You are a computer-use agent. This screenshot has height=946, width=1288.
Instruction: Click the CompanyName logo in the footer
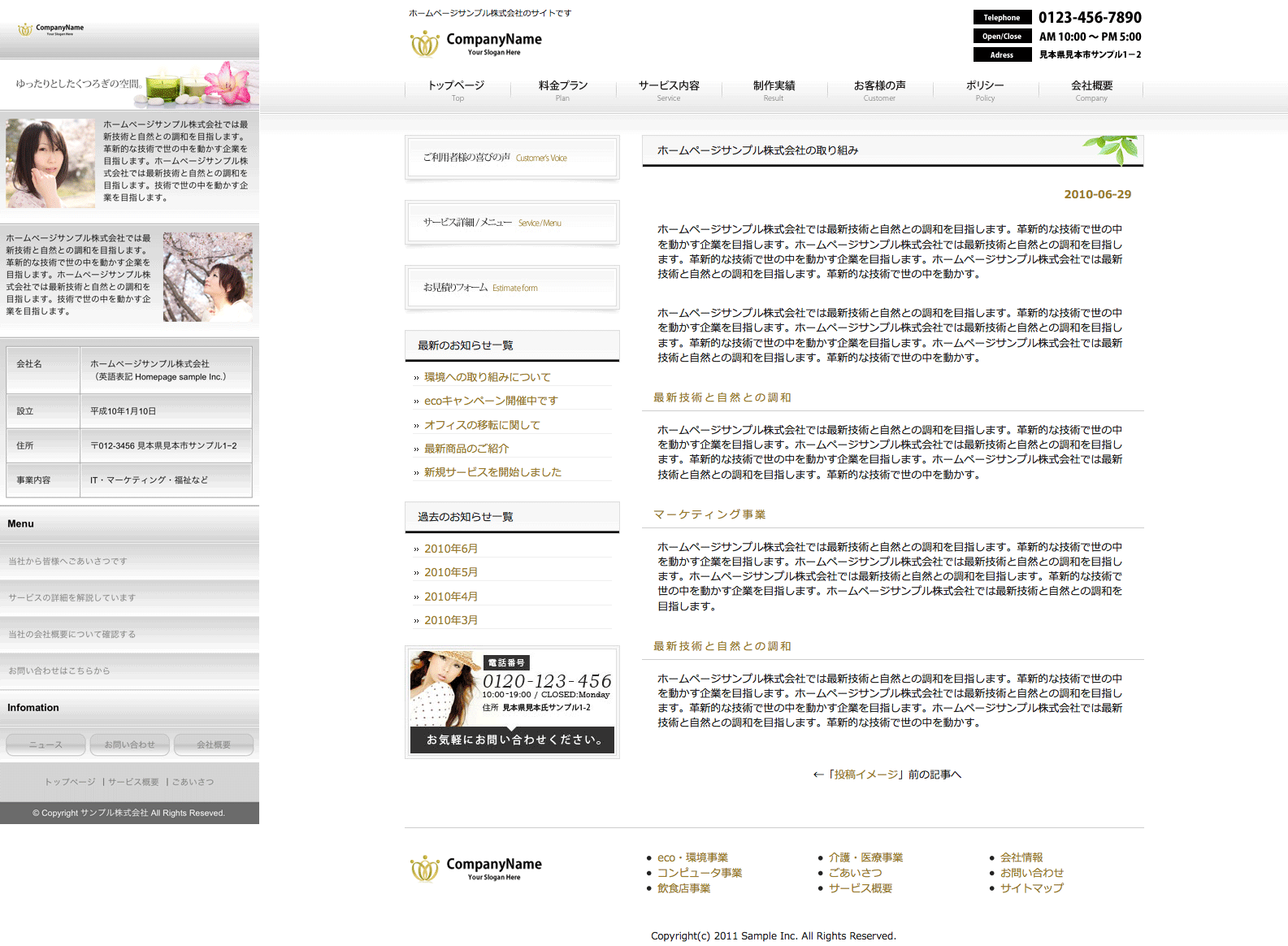coord(476,868)
